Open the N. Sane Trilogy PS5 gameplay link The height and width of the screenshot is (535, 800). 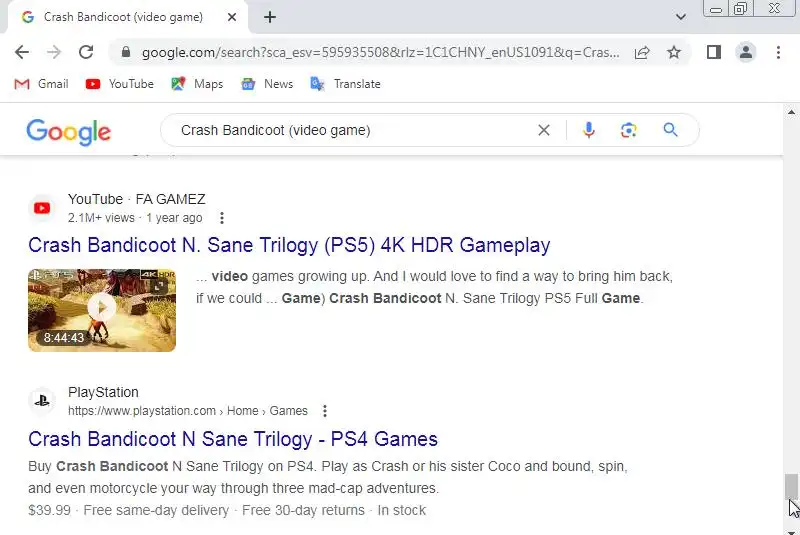pyautogui.click(x=289, y=245)
